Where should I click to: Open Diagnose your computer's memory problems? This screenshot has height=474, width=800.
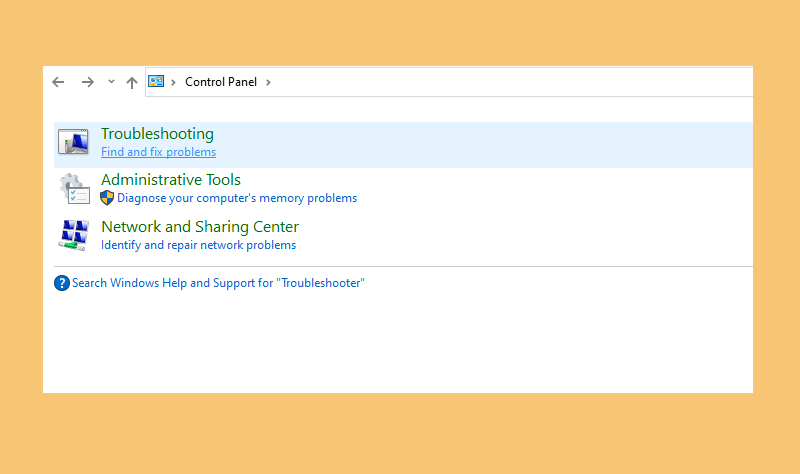(237, 198)
